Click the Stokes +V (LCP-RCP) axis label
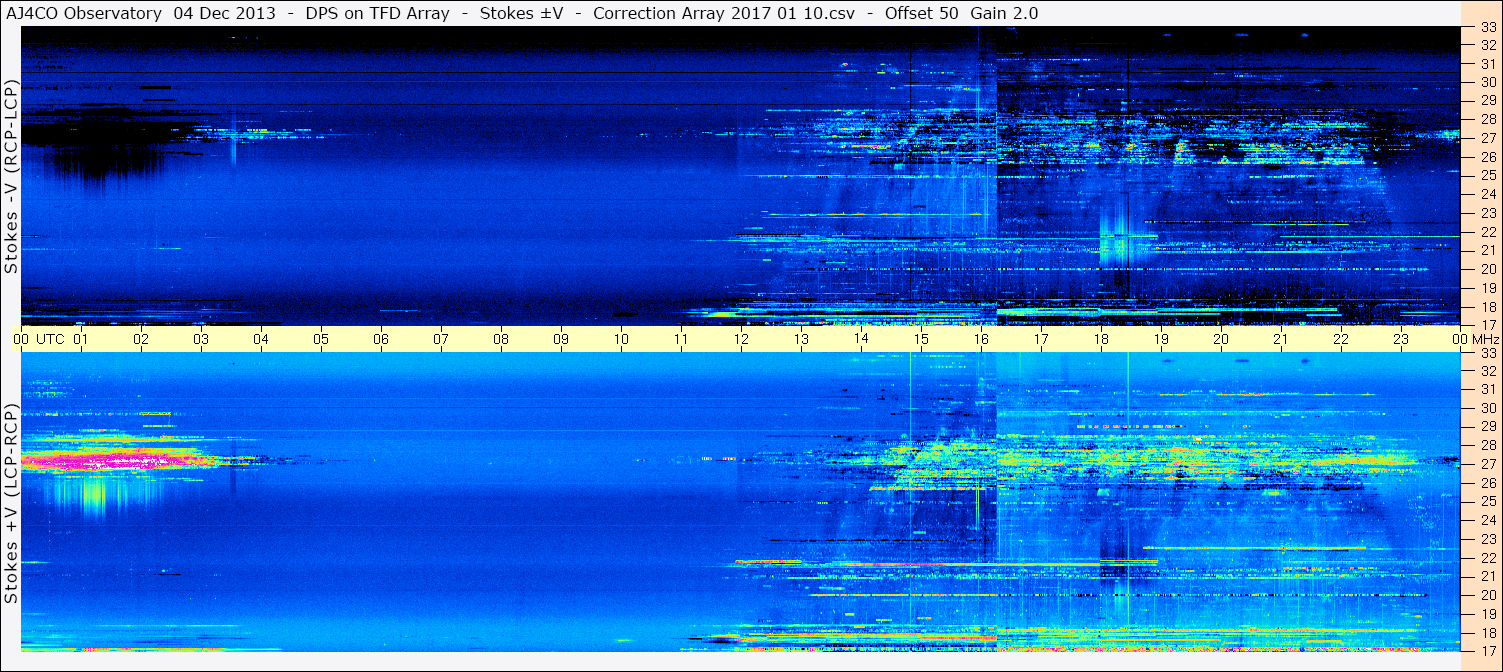The width and height of the screenshot is (1503, 672). click(11, 504)
